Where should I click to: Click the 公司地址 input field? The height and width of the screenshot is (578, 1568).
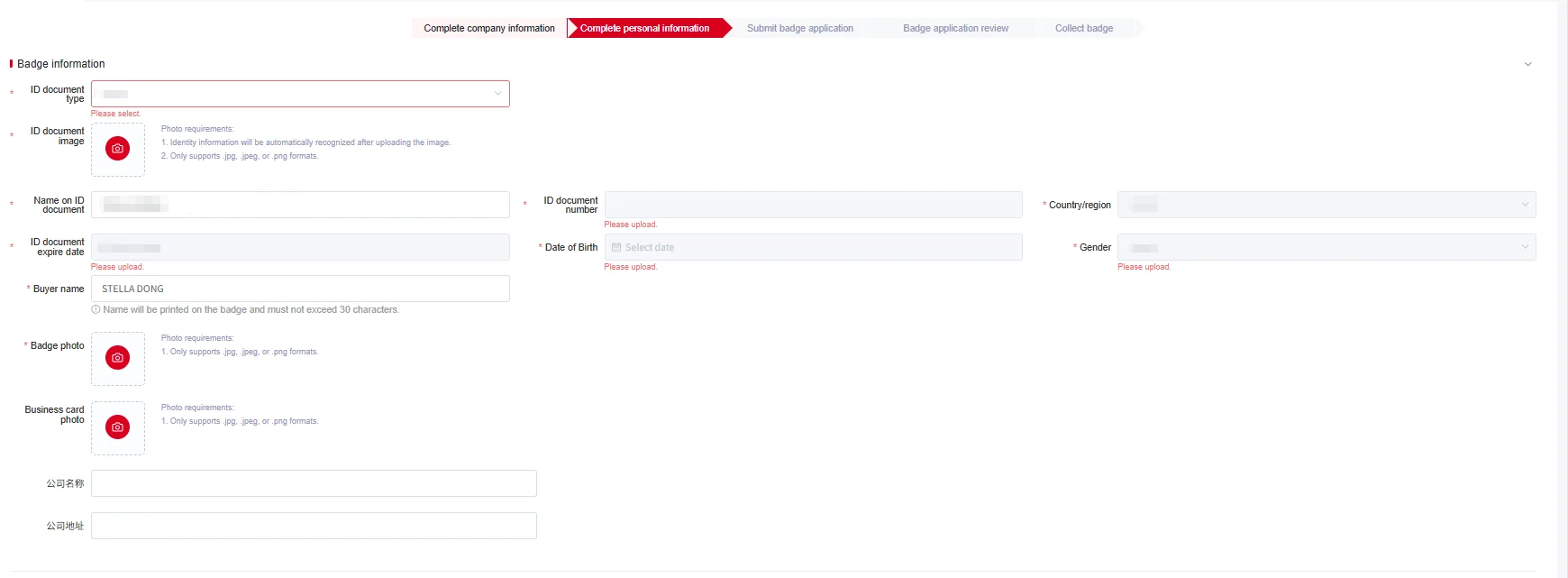point(314,526)
